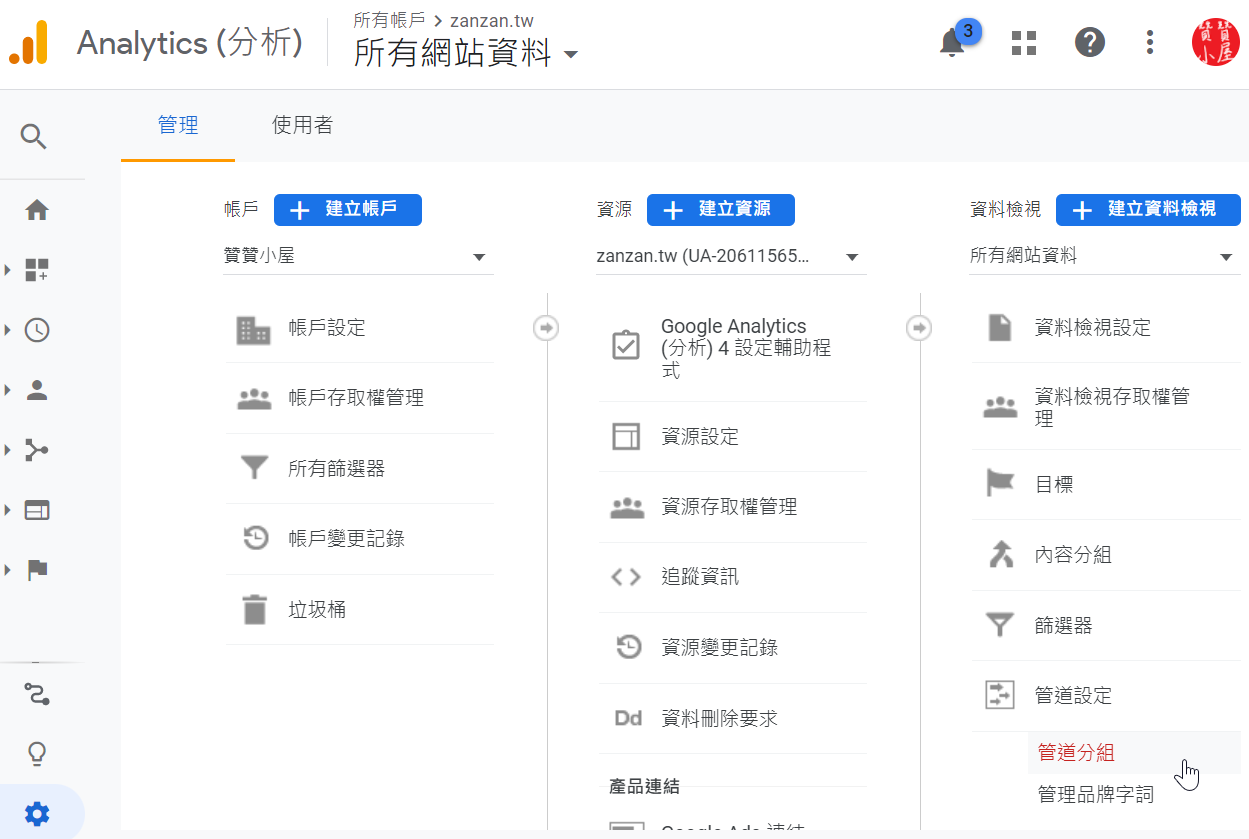
Task: Click the 目標 flag icon
Action: point(1000,484)
